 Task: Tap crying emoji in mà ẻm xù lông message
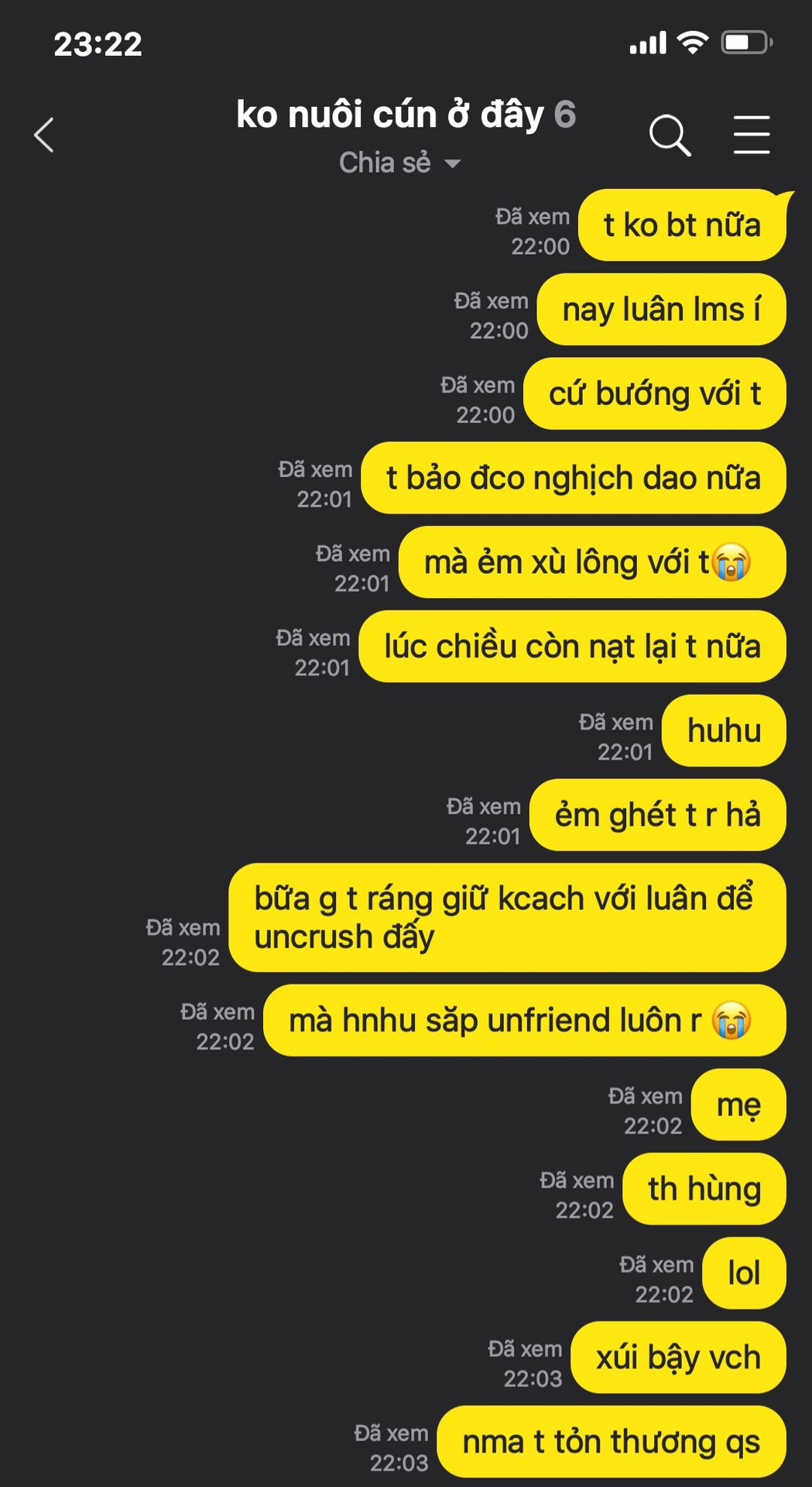point(731,562)
